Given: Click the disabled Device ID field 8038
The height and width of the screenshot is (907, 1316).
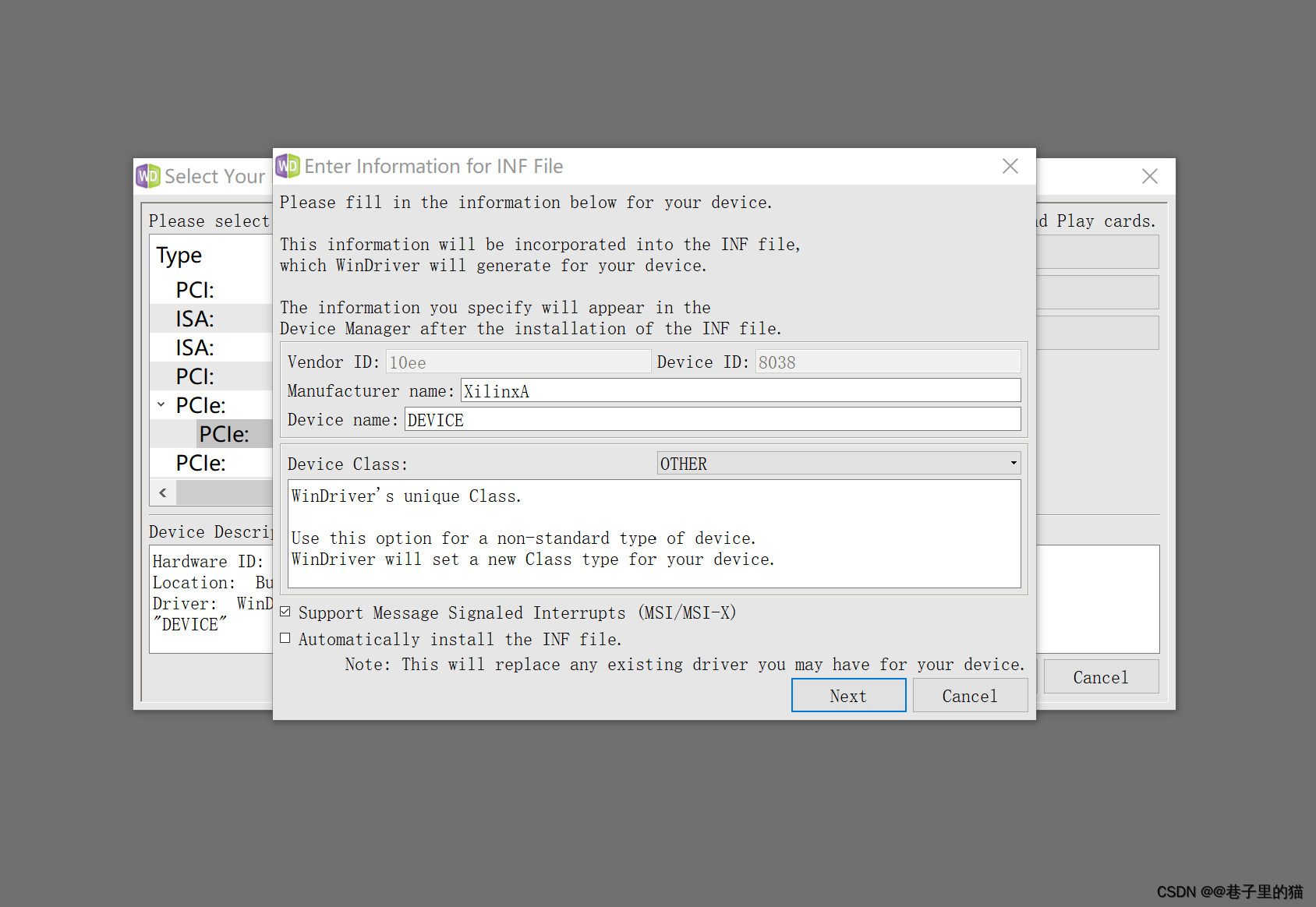Looking at the screenshot, I should [x=888, y=362].
